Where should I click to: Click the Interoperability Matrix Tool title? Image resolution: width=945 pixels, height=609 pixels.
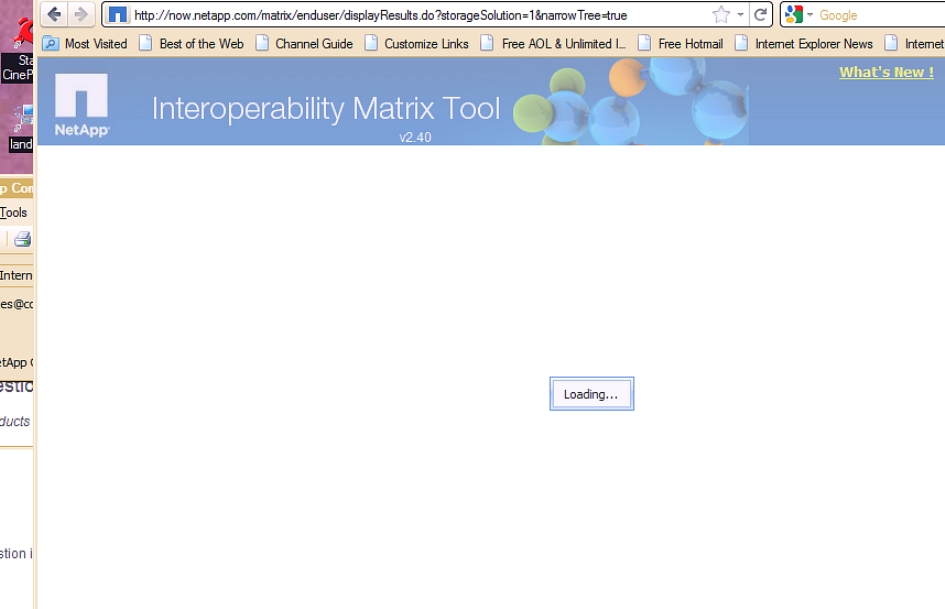click(x=325, y=109)
